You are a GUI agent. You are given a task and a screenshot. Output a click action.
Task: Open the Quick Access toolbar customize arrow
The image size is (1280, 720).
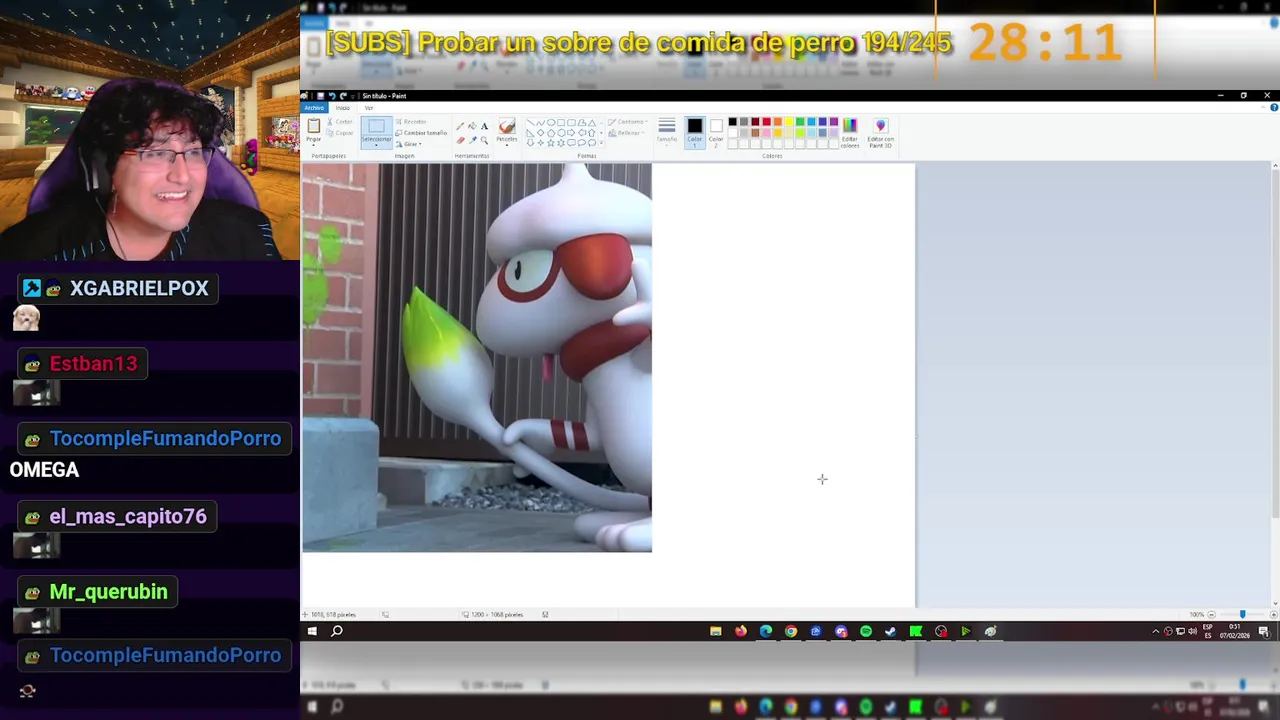tap(352, 96)
